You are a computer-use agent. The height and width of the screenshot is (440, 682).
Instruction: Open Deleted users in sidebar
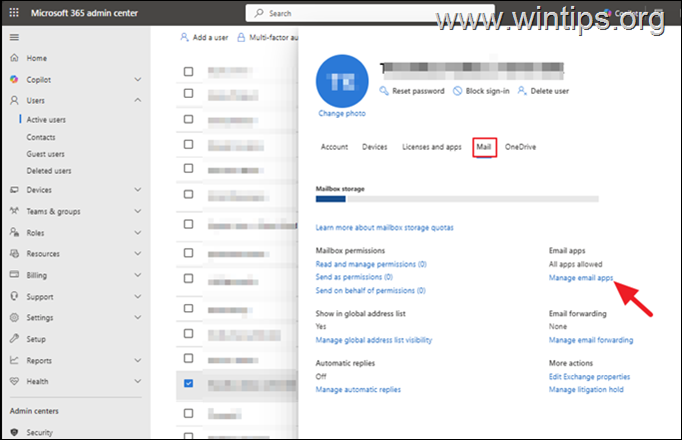coord(49,171)
